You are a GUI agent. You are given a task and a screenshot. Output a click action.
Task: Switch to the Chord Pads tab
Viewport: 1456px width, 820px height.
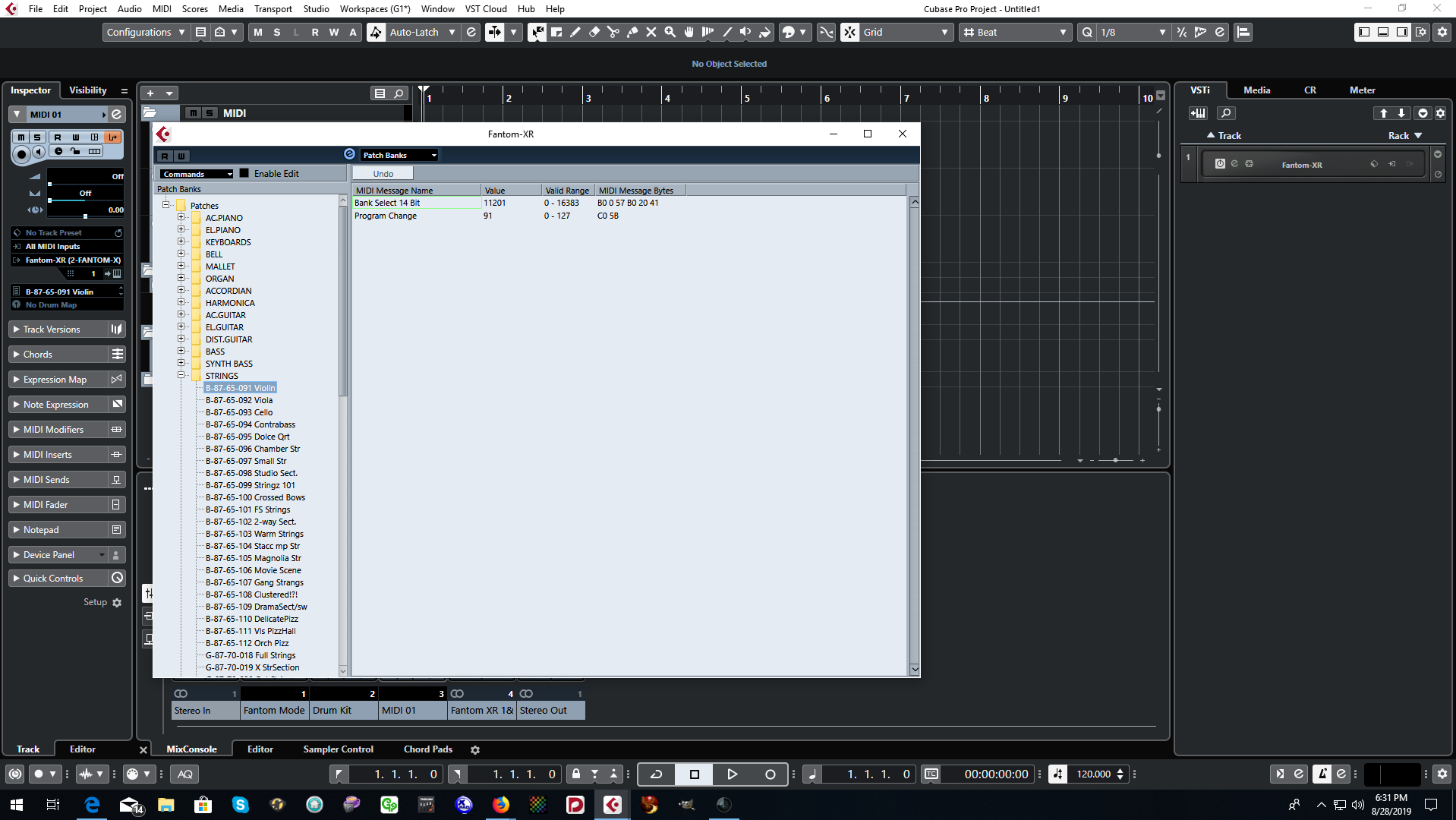428,749
